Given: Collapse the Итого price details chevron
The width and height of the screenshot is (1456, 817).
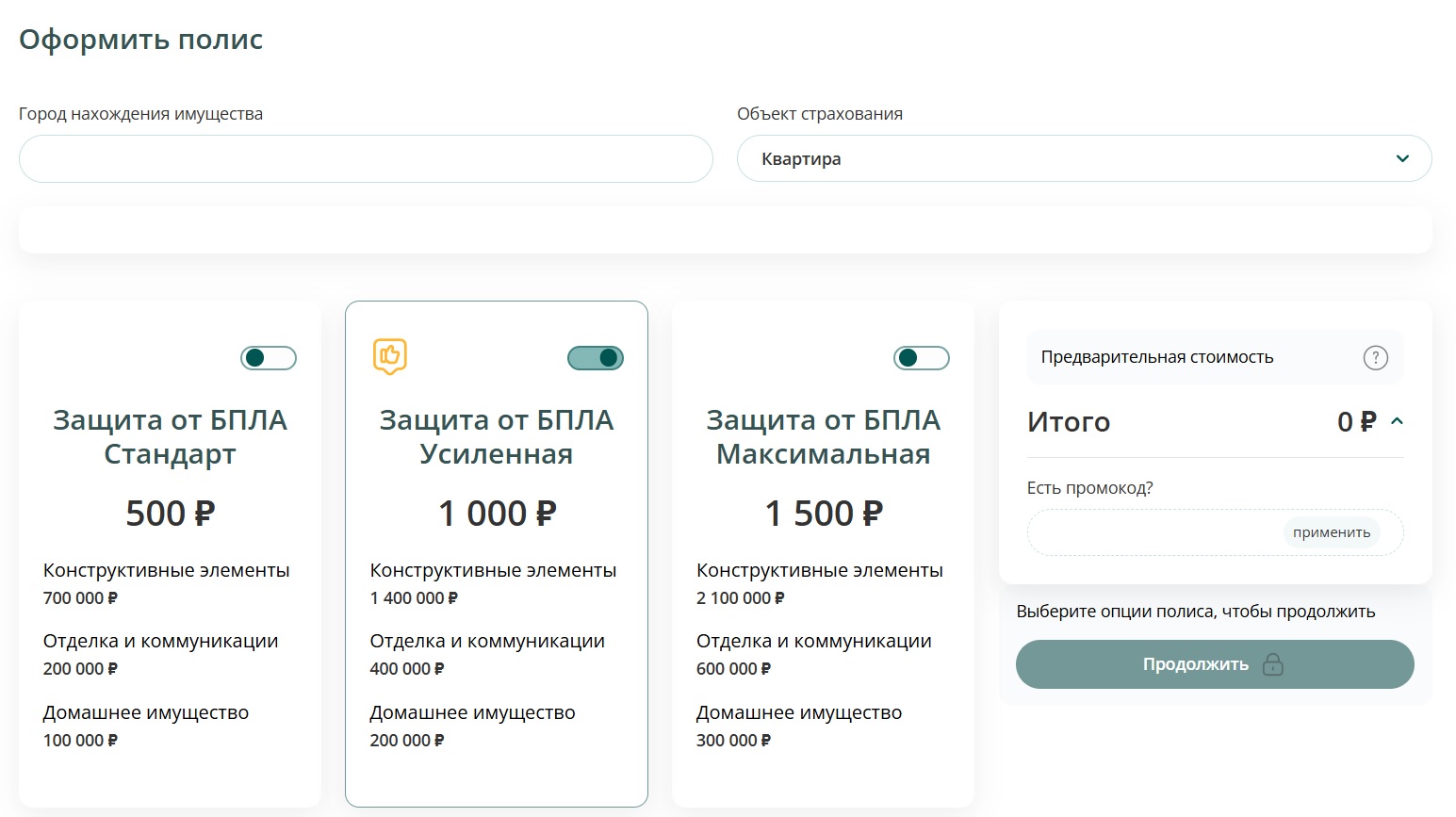Looking at the screenshot, I should point(1397,421).
